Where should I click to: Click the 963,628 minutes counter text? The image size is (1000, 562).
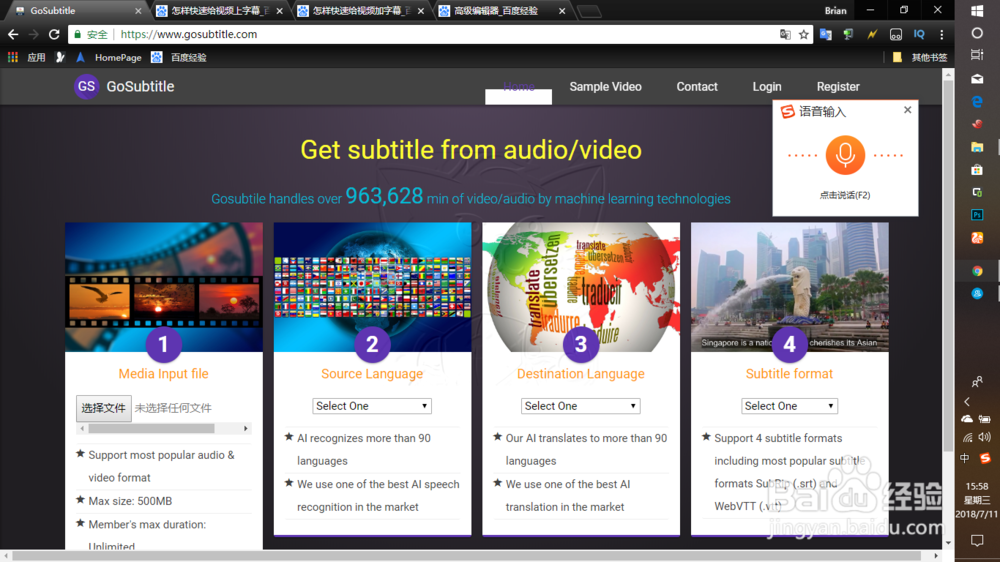point(384,196)
